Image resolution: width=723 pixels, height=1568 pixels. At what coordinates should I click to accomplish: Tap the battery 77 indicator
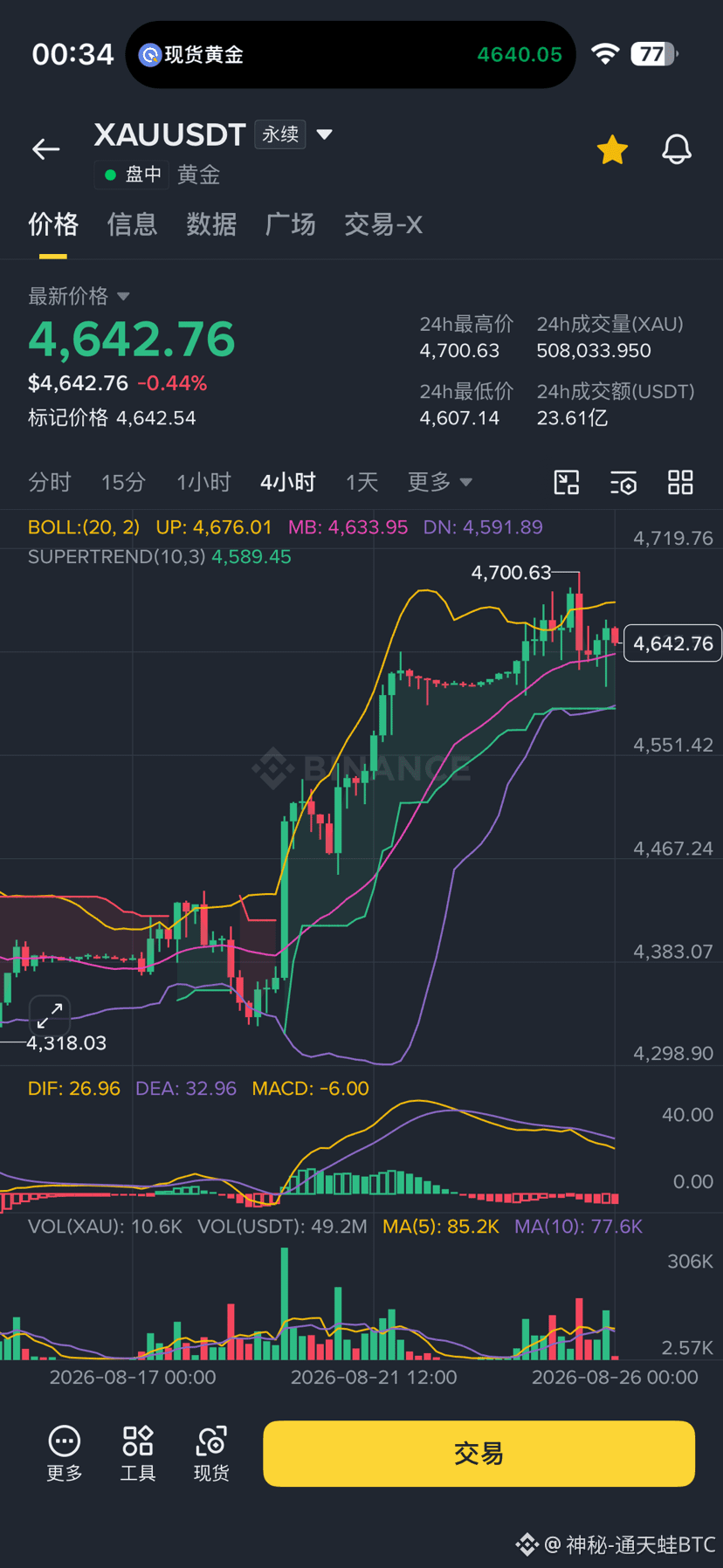(x=655, y=54)
